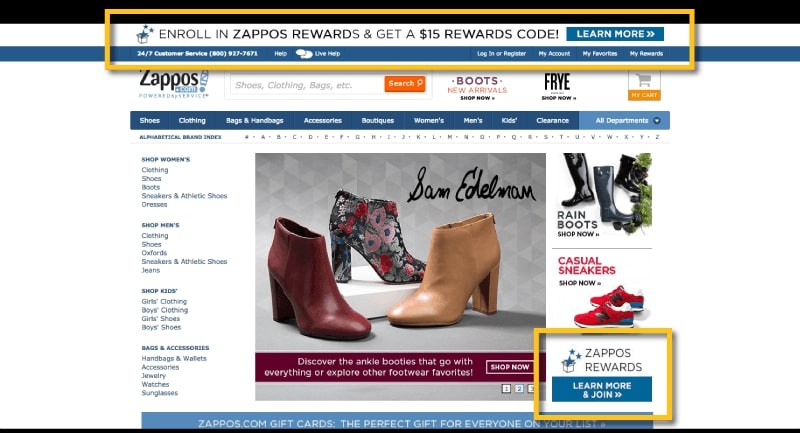Click the rewards gift box icon in the top banner
This screenshot has height=433, width=800.
tap(144, 34)
